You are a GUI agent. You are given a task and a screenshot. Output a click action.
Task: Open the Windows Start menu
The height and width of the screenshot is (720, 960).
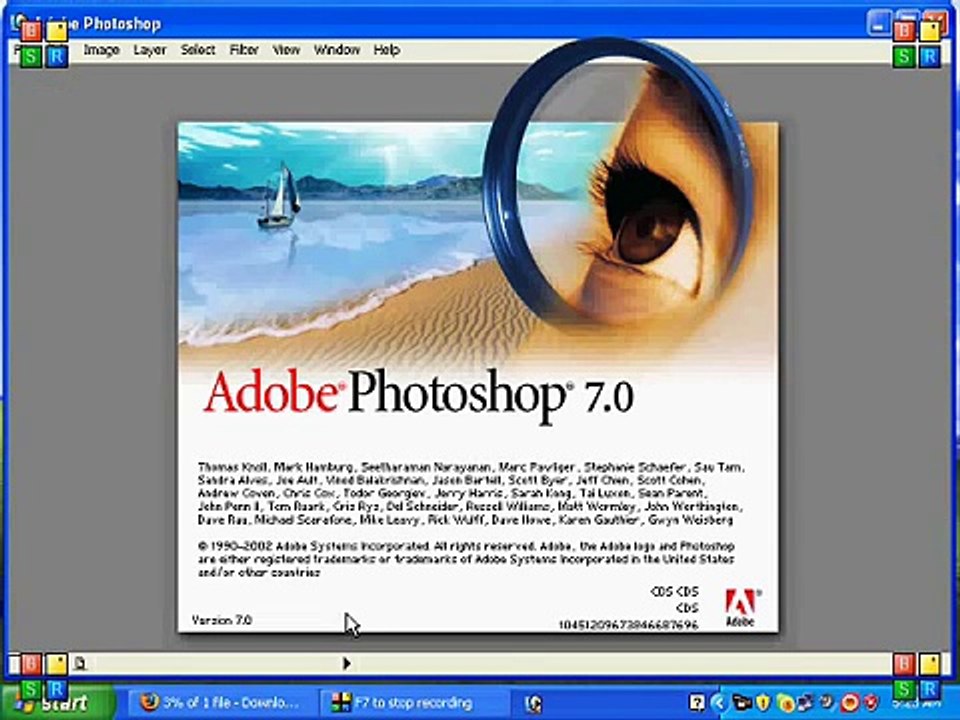coord(59,703)
